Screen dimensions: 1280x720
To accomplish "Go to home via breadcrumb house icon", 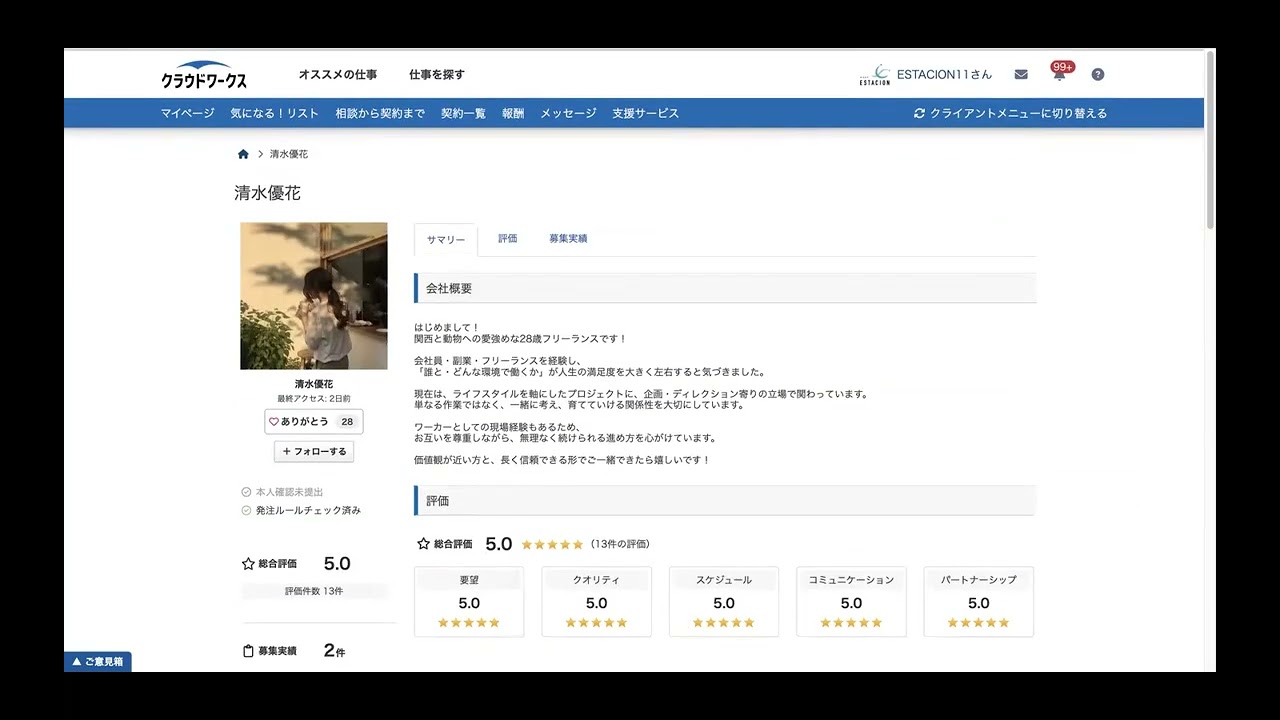I will point(243,154).
